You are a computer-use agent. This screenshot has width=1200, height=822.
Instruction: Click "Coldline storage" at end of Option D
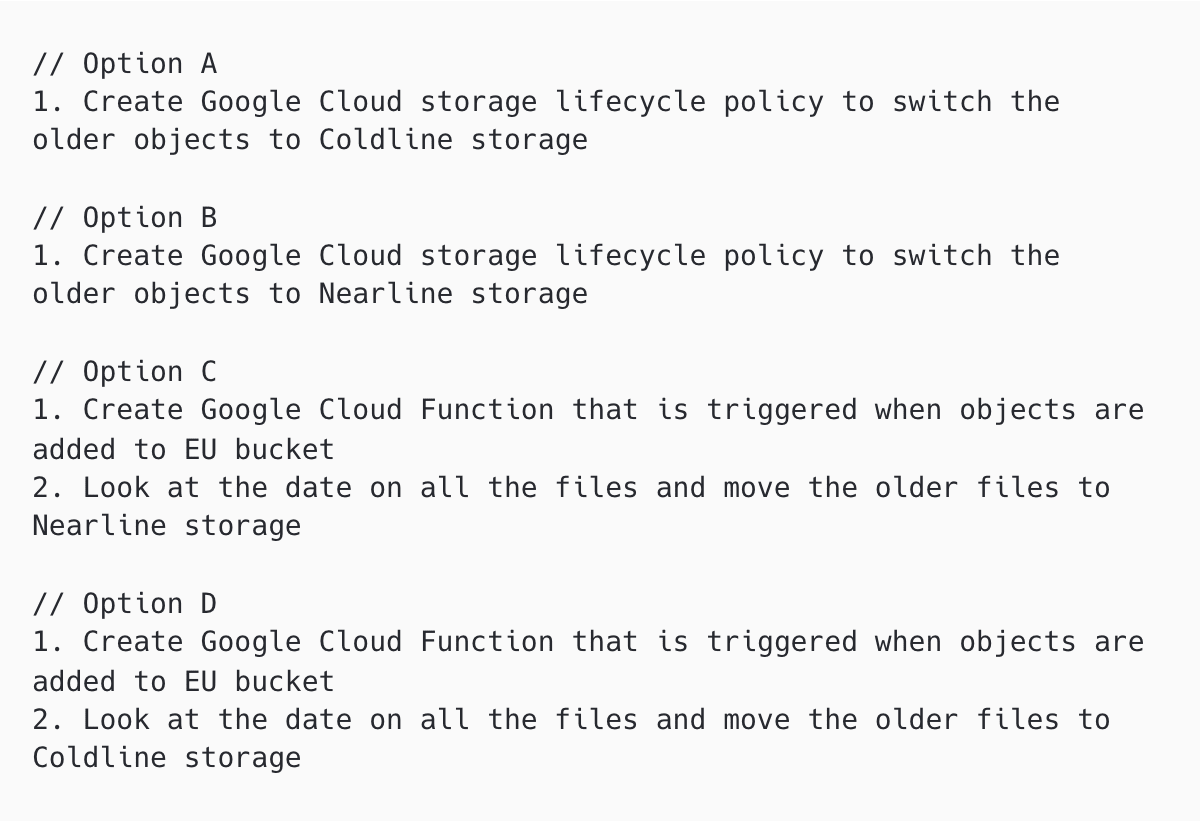167,758
